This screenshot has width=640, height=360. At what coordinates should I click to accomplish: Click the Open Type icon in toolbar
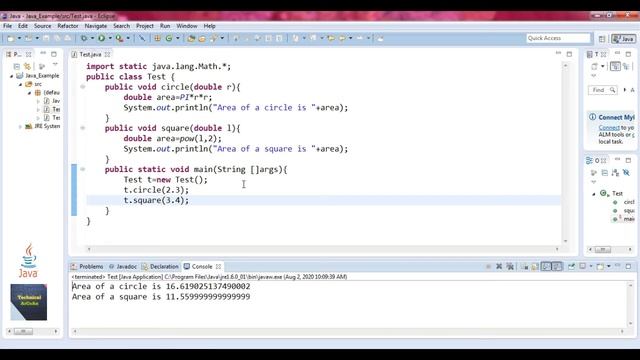tap(191, 38)
